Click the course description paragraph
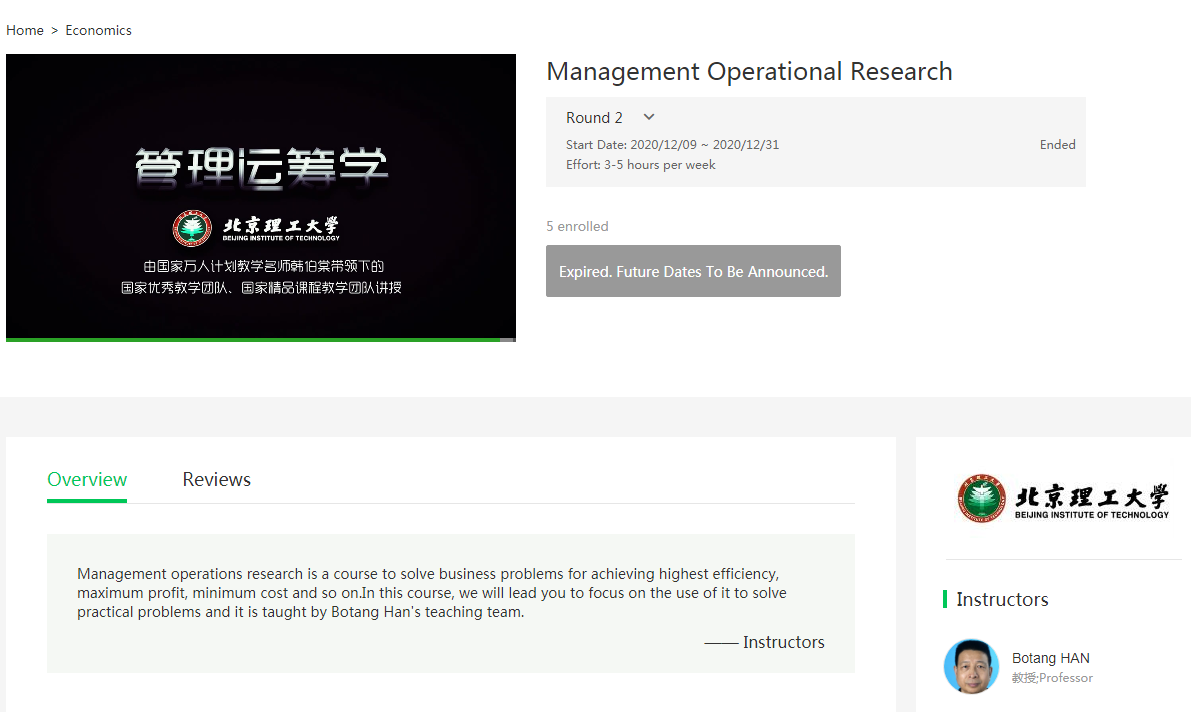 pos(432,593)
